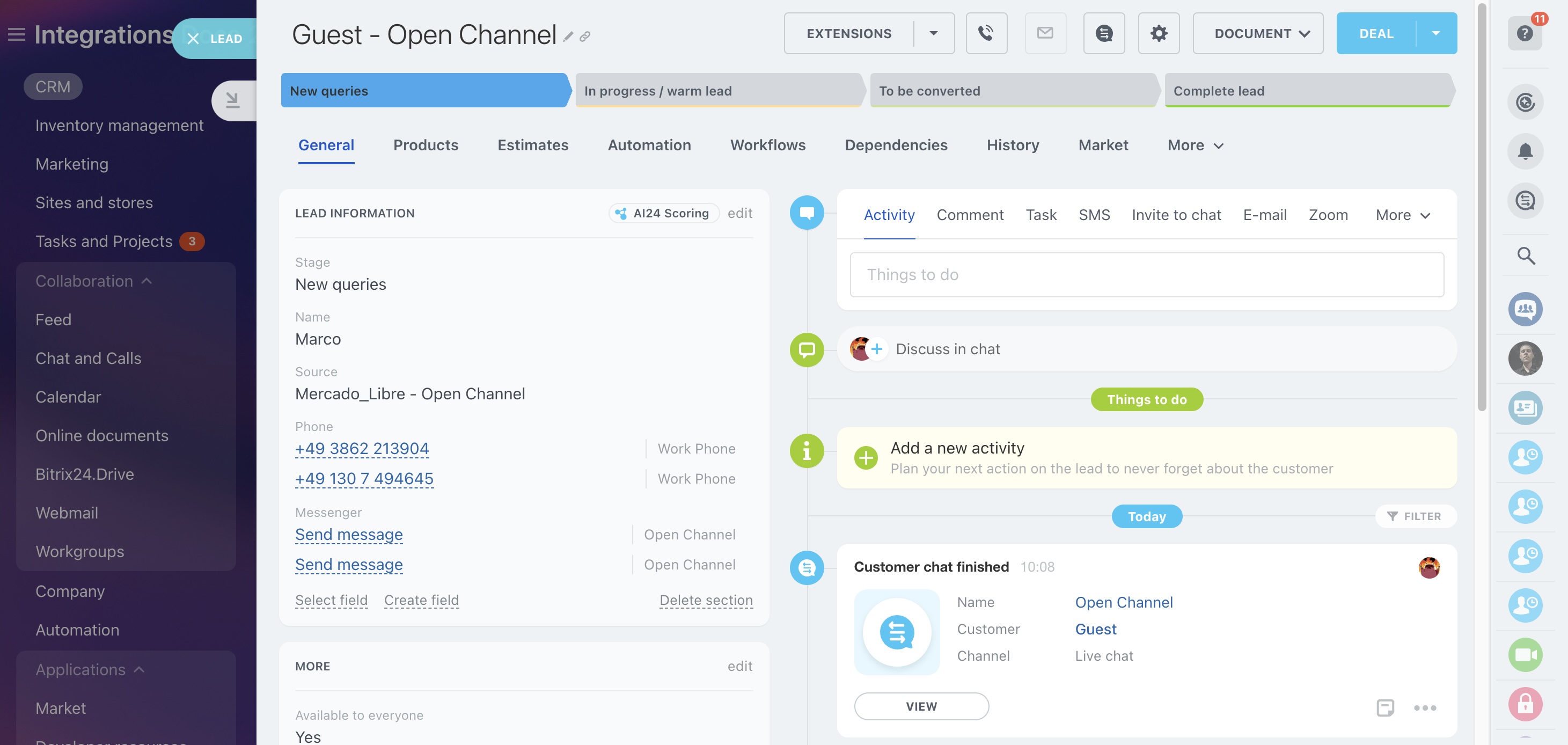1568x745 pixels.
Task: Copy lead link via chain icon
Action: coord(585,37)
